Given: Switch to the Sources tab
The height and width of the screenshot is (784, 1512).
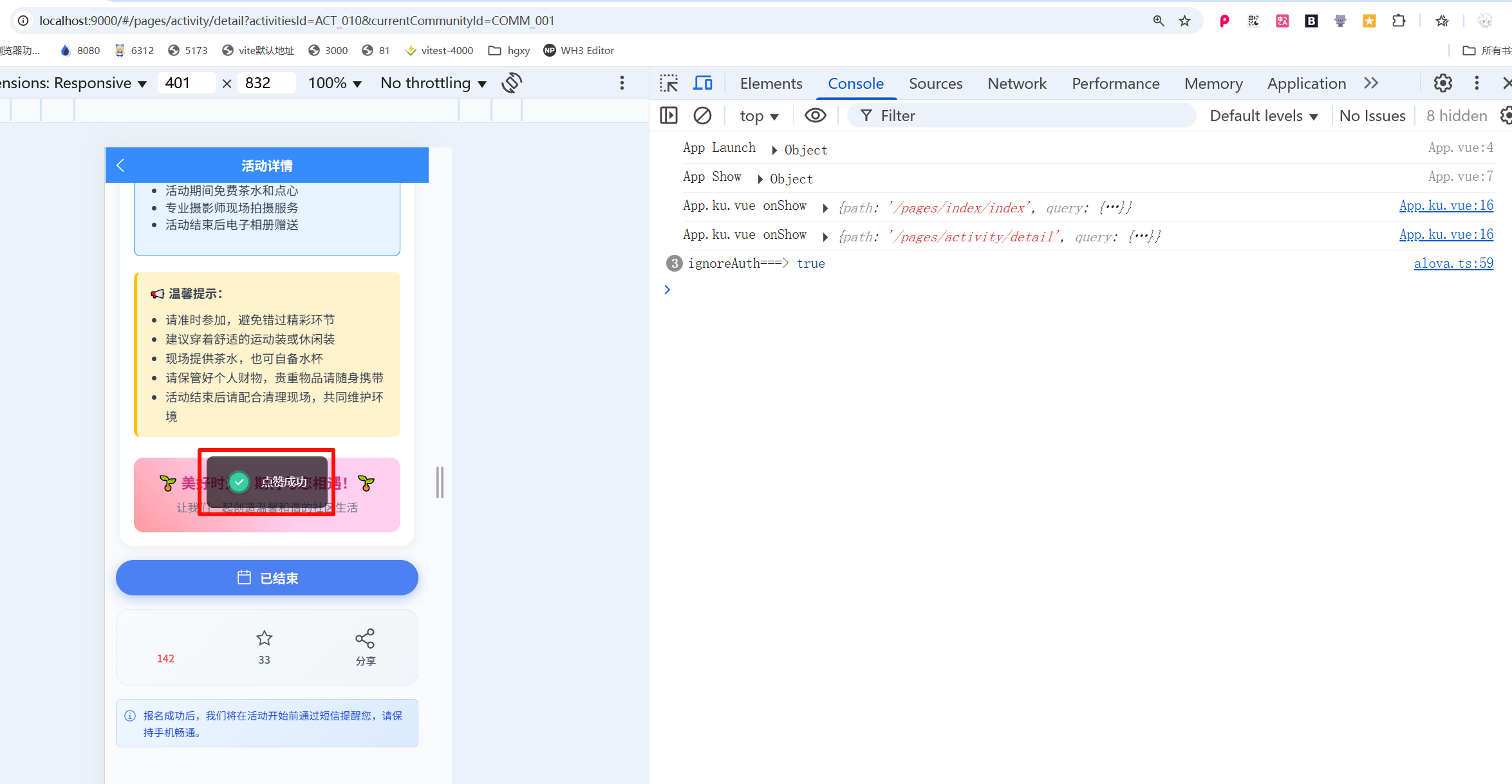Looking at the screenshot, I should coord(935,84).
